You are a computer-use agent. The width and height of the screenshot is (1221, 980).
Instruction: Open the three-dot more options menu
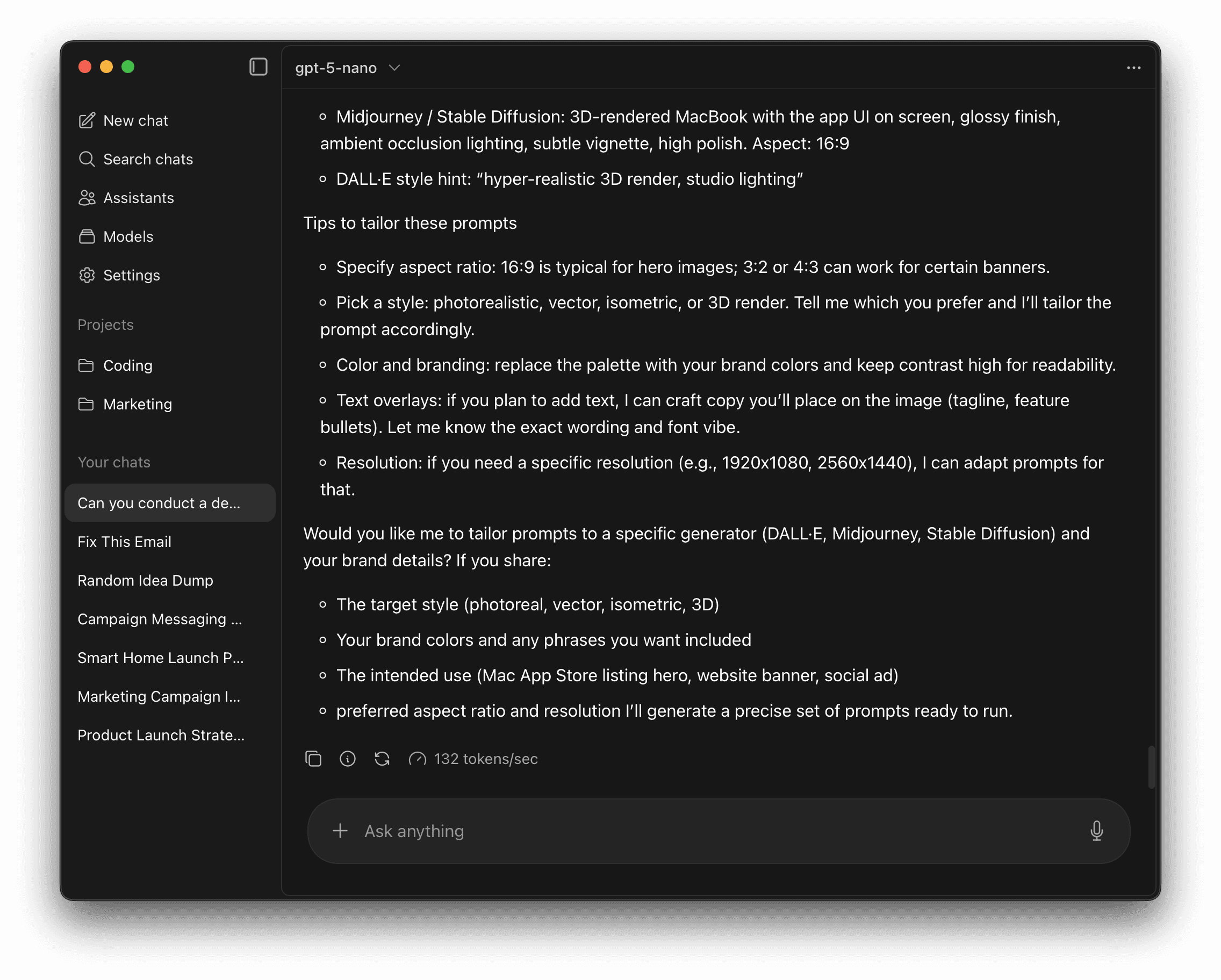click(x=1133, y=68)
